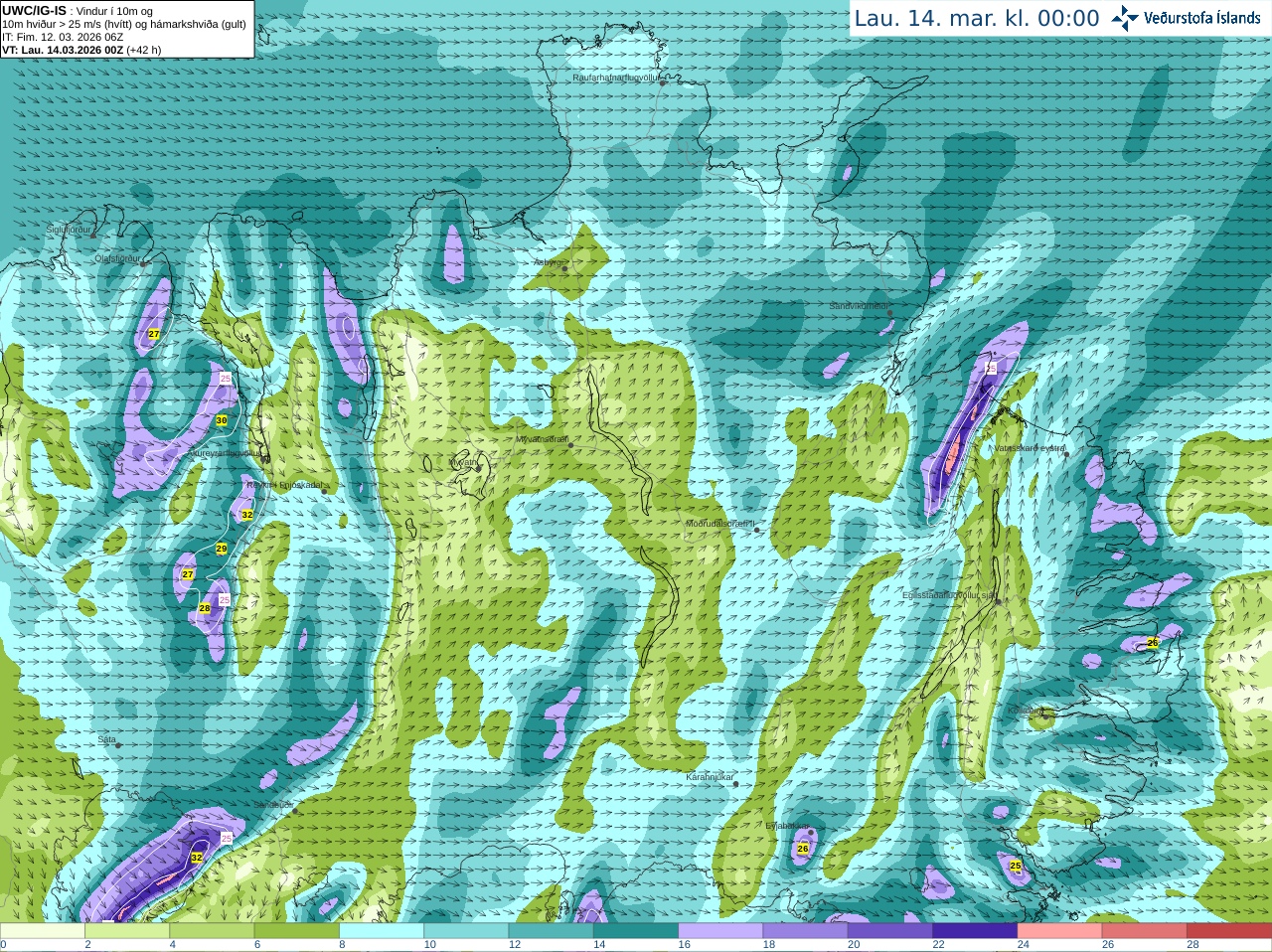Image resolution: width=1272 pixels, height=952 pixels.
Task: Pick the 8–10 m/s light cyan legend swatch
Action: tap(382, 931)
